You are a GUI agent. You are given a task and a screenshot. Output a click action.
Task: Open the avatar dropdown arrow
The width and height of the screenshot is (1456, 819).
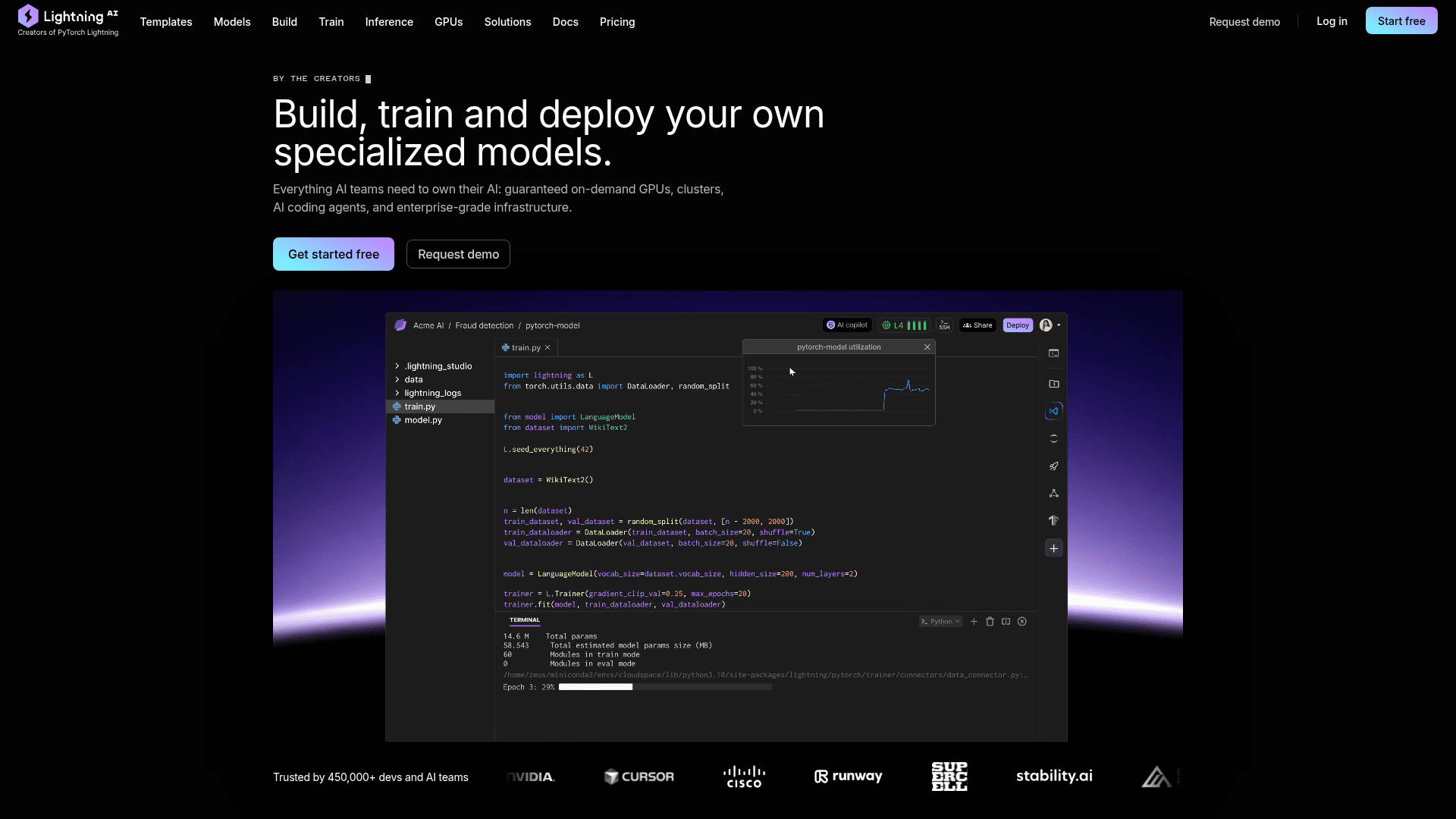point(1059,325)
